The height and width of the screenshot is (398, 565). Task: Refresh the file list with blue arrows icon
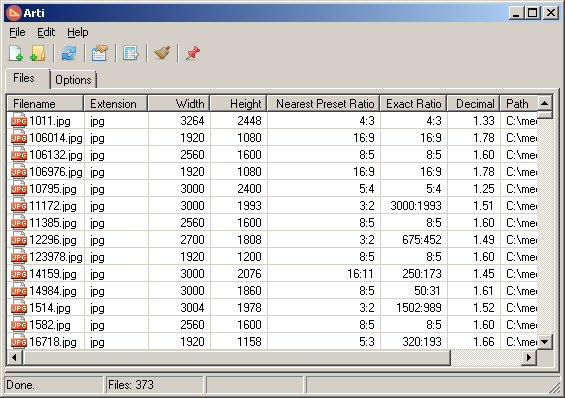click(x=68, y=53)
